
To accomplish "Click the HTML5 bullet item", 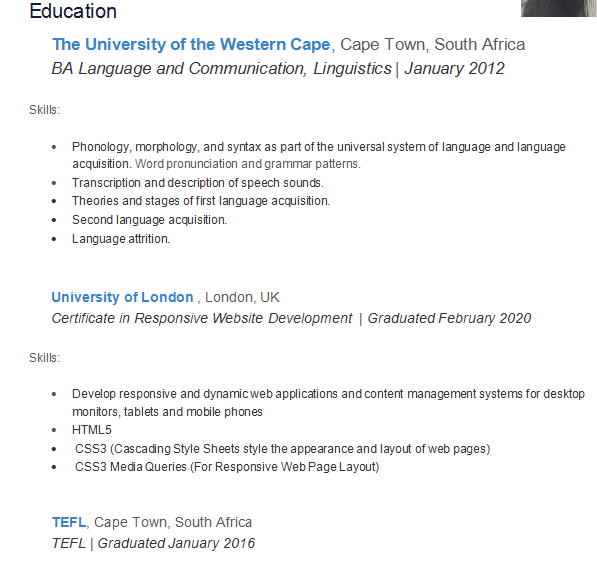I will tap(92, 430).
